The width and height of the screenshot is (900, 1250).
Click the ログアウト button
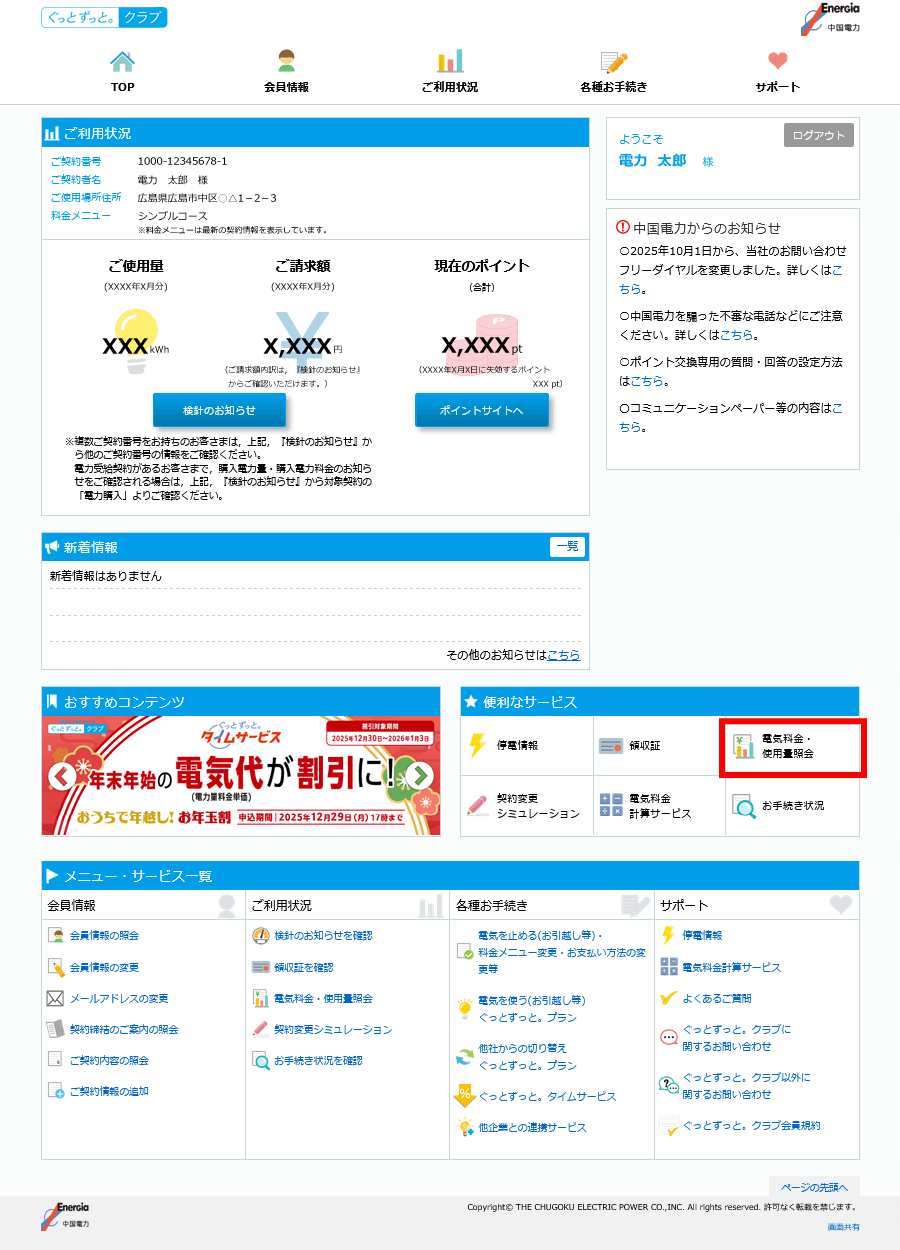[x=818, y=136]
